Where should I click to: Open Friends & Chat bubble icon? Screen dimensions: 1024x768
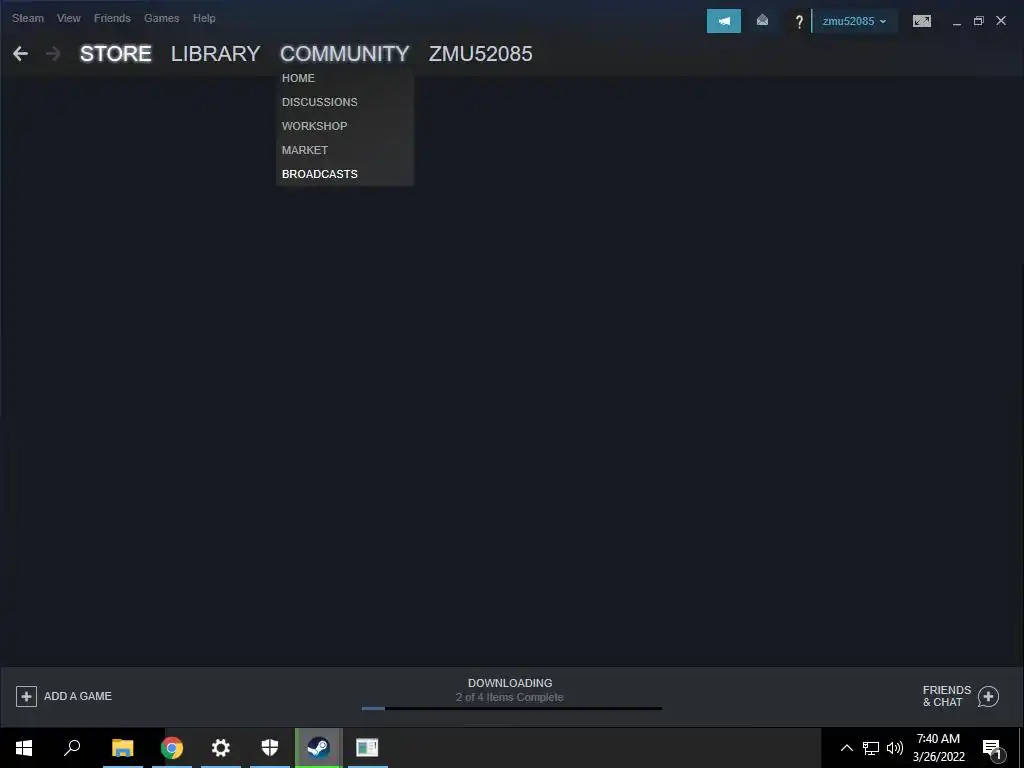(988, 696)
